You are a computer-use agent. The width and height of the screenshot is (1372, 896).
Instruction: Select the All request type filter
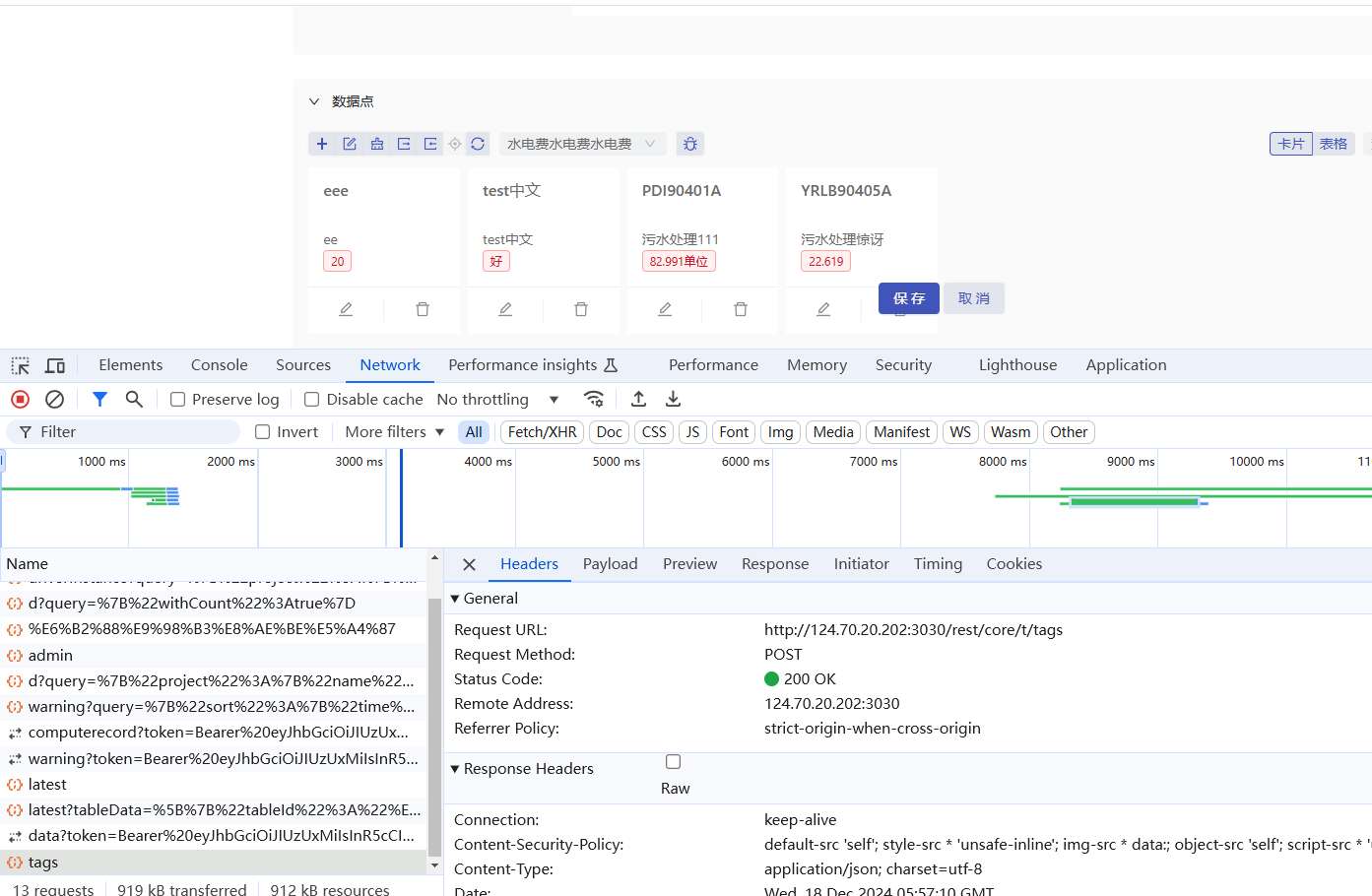click(474, 431)
